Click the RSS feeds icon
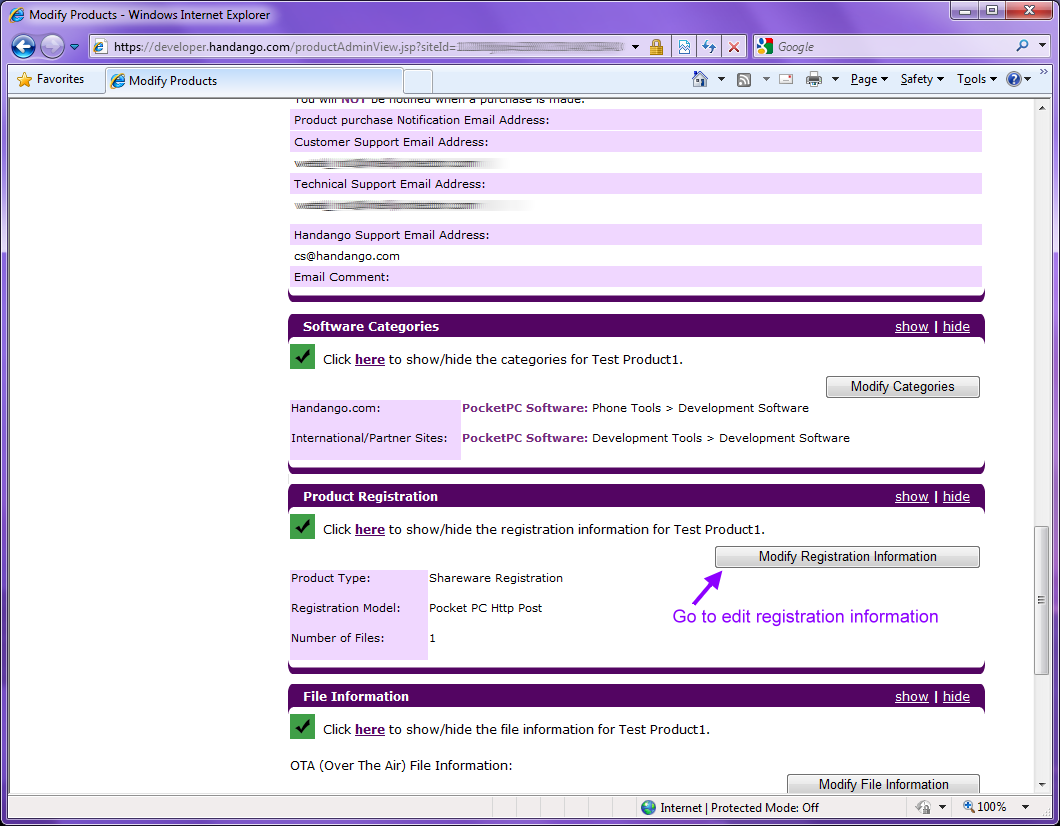 click(744, 79)
